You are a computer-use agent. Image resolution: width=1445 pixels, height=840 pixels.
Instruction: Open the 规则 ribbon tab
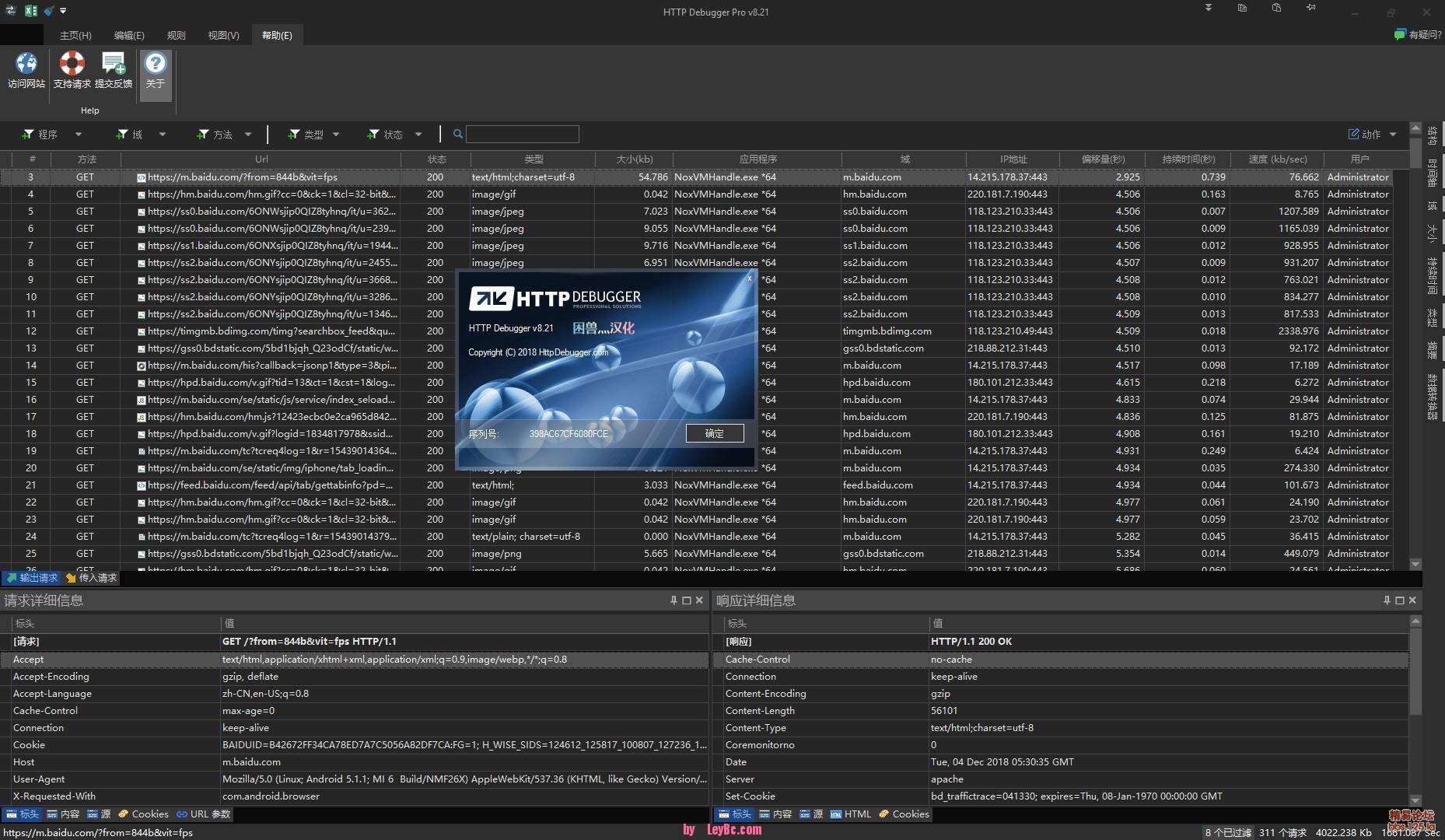(x=177, y=35)
